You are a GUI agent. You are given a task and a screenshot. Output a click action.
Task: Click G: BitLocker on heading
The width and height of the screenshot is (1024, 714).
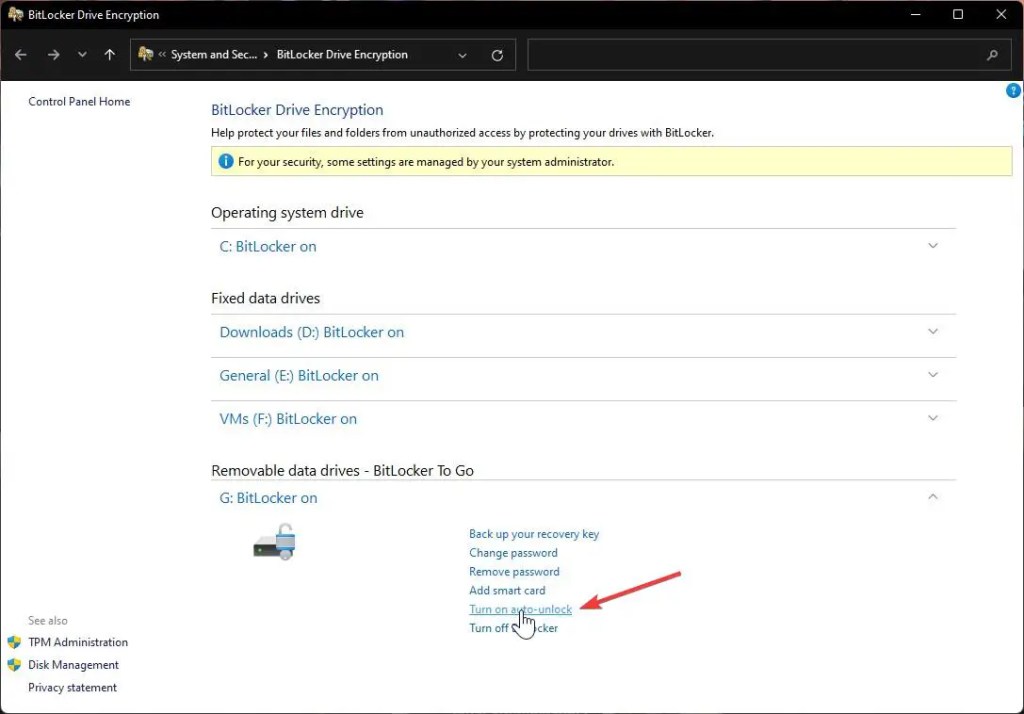tap(268, 498)
